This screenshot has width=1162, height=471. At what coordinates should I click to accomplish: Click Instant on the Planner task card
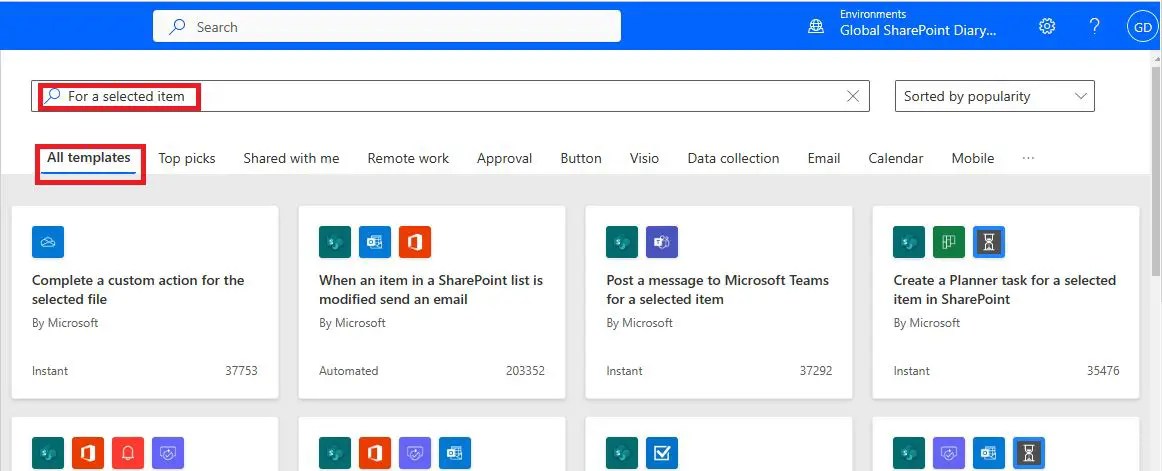[x=912, y=371]
